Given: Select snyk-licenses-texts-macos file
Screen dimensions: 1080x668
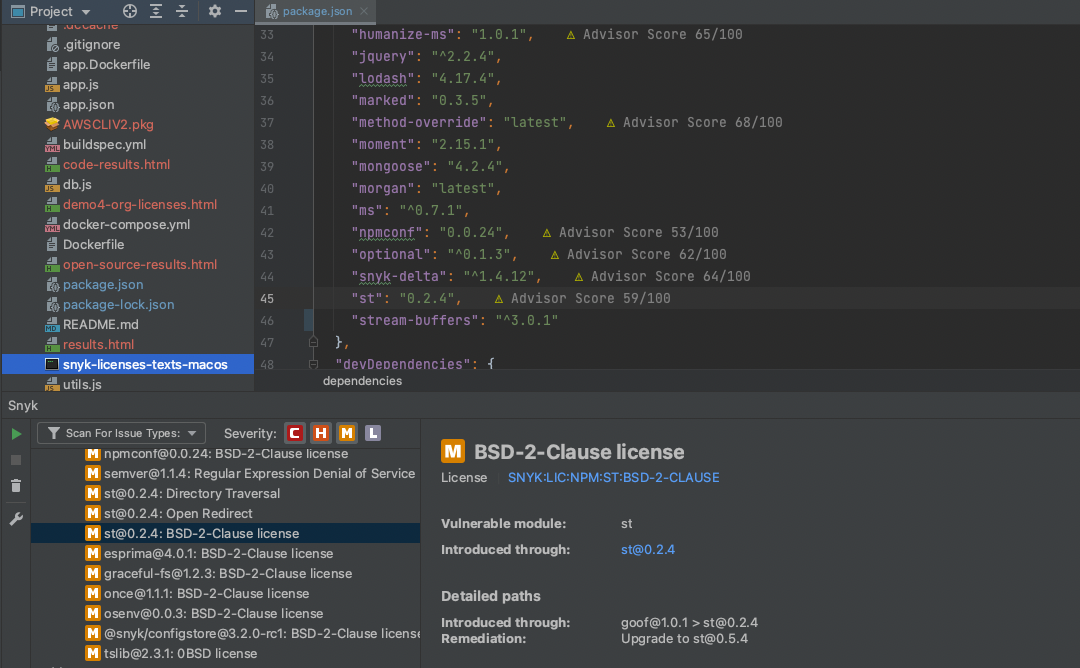Looking at the screenshot, I should point(128,364).
